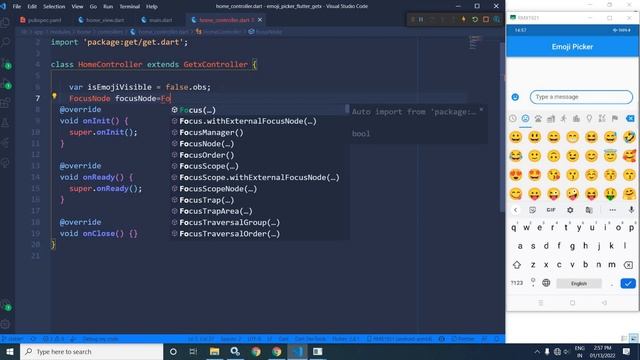Pick the rolling-on-floor laughing emoji
Image resolution: width=640 pixels, height=360 pixels.
(629, 137)
